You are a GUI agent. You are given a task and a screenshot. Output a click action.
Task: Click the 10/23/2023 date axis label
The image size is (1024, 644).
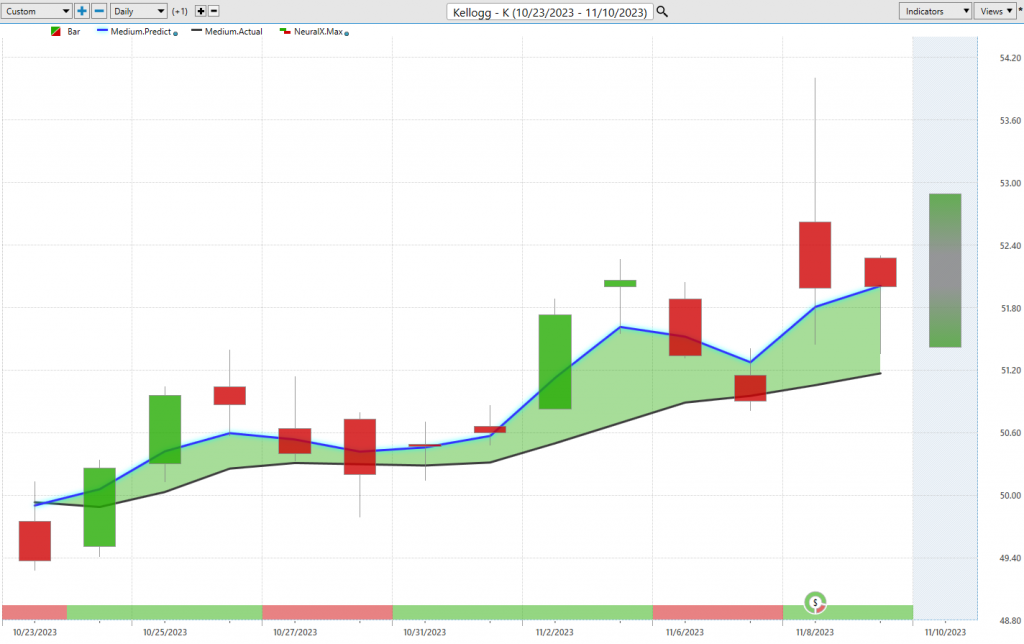[x=35, y=632]
